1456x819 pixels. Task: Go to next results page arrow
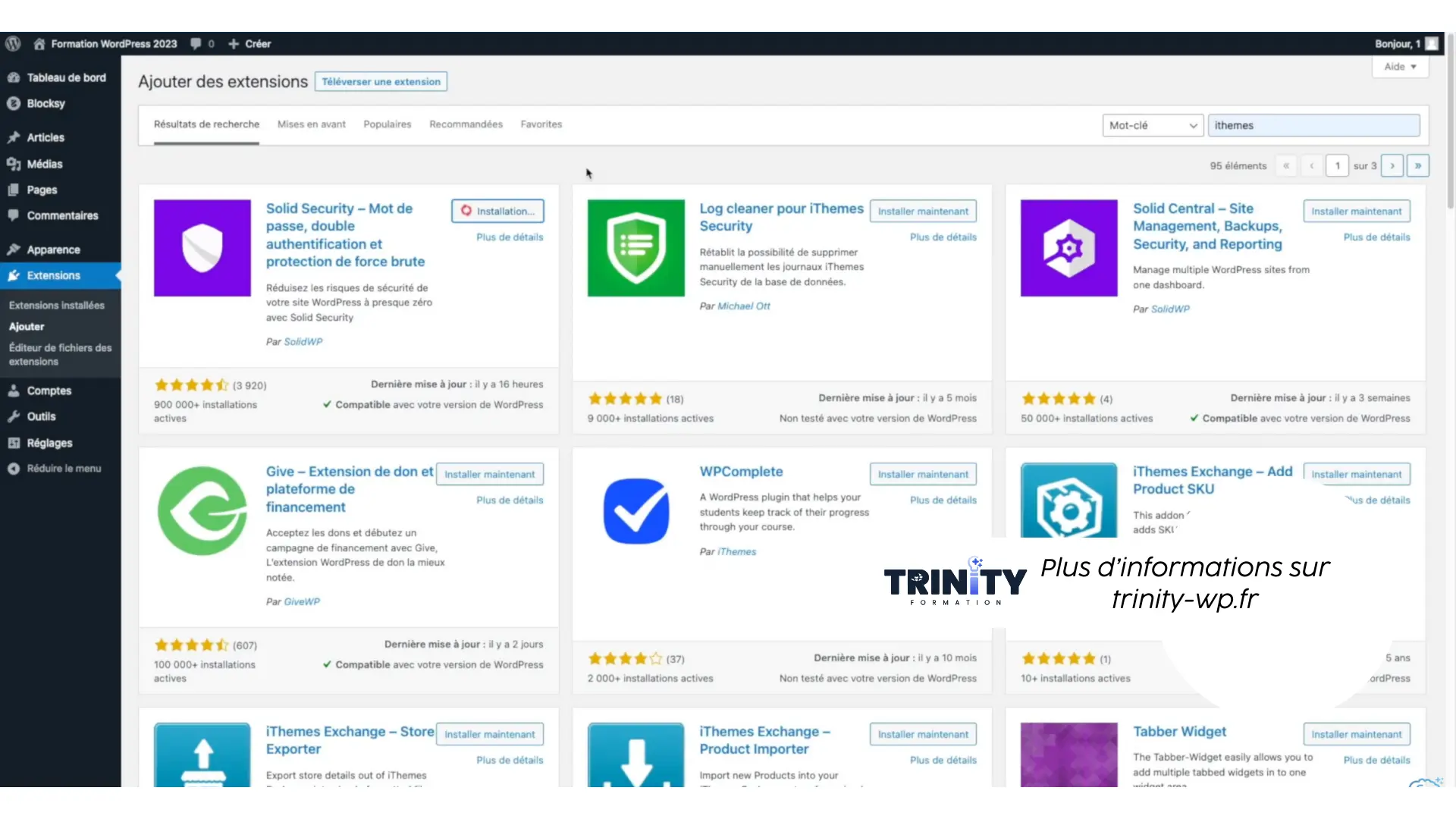1392,166
